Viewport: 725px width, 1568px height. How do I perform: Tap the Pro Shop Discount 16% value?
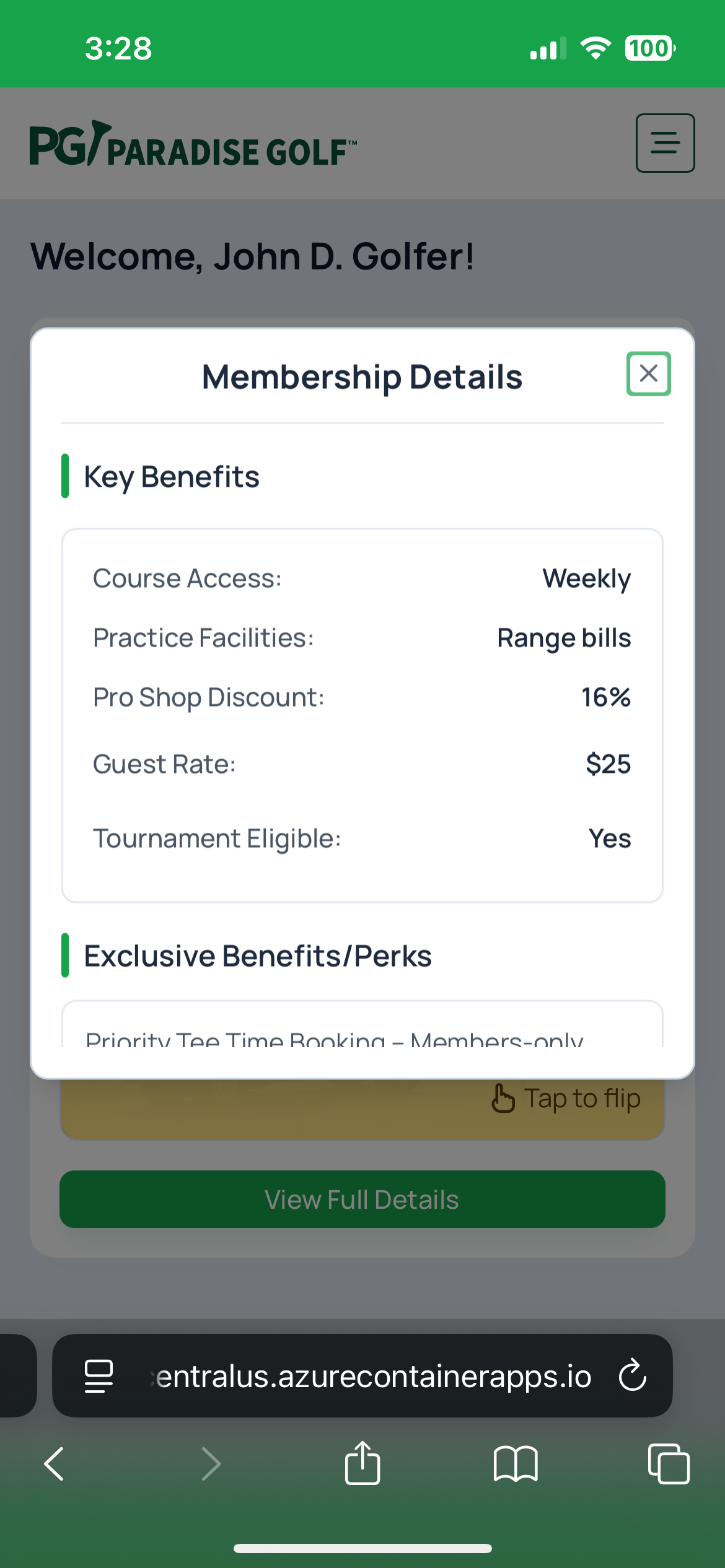pyautogui.click(x=605, y=697)
